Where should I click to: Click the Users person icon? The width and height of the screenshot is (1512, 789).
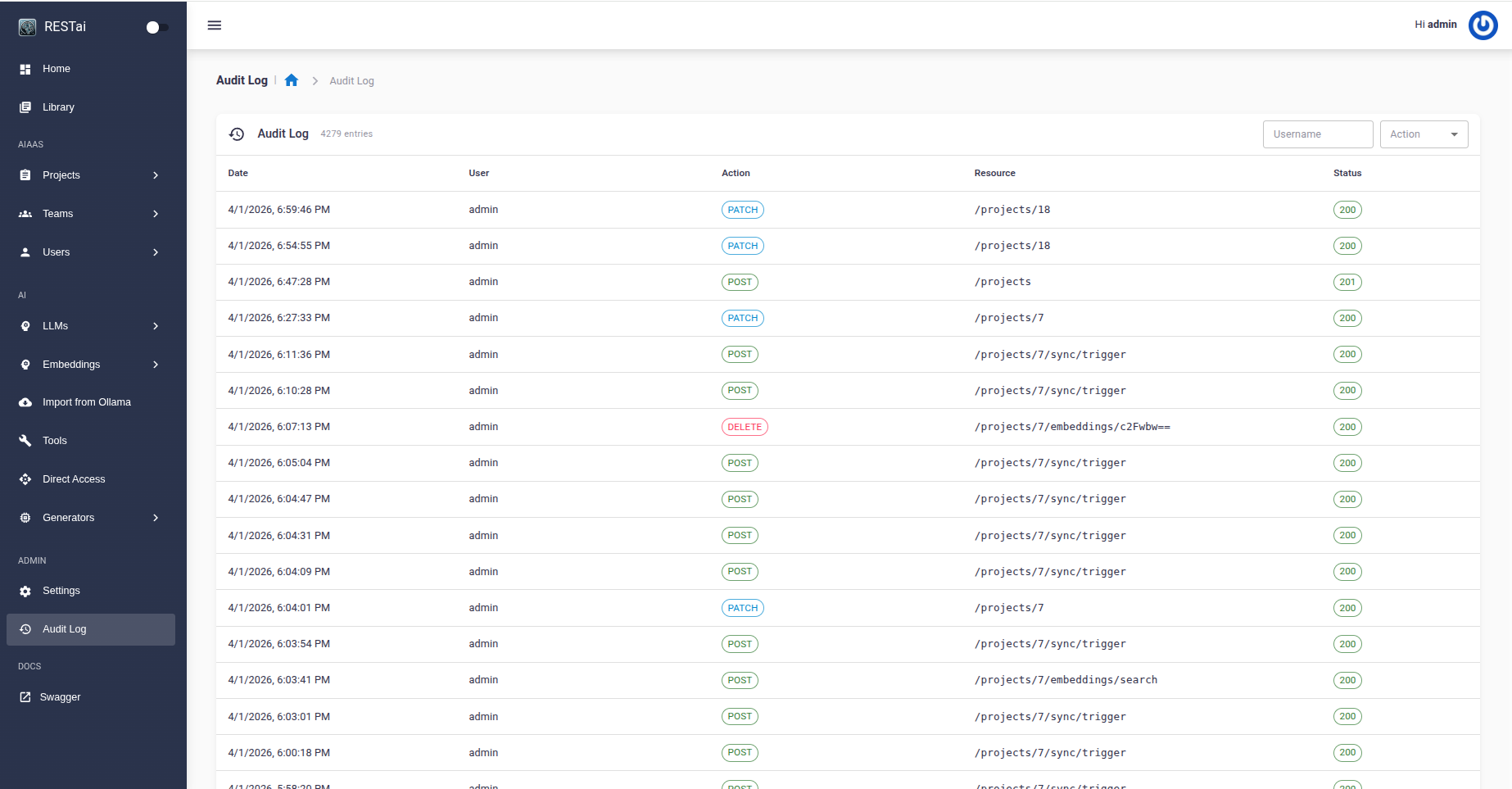[x=25, y=252]
